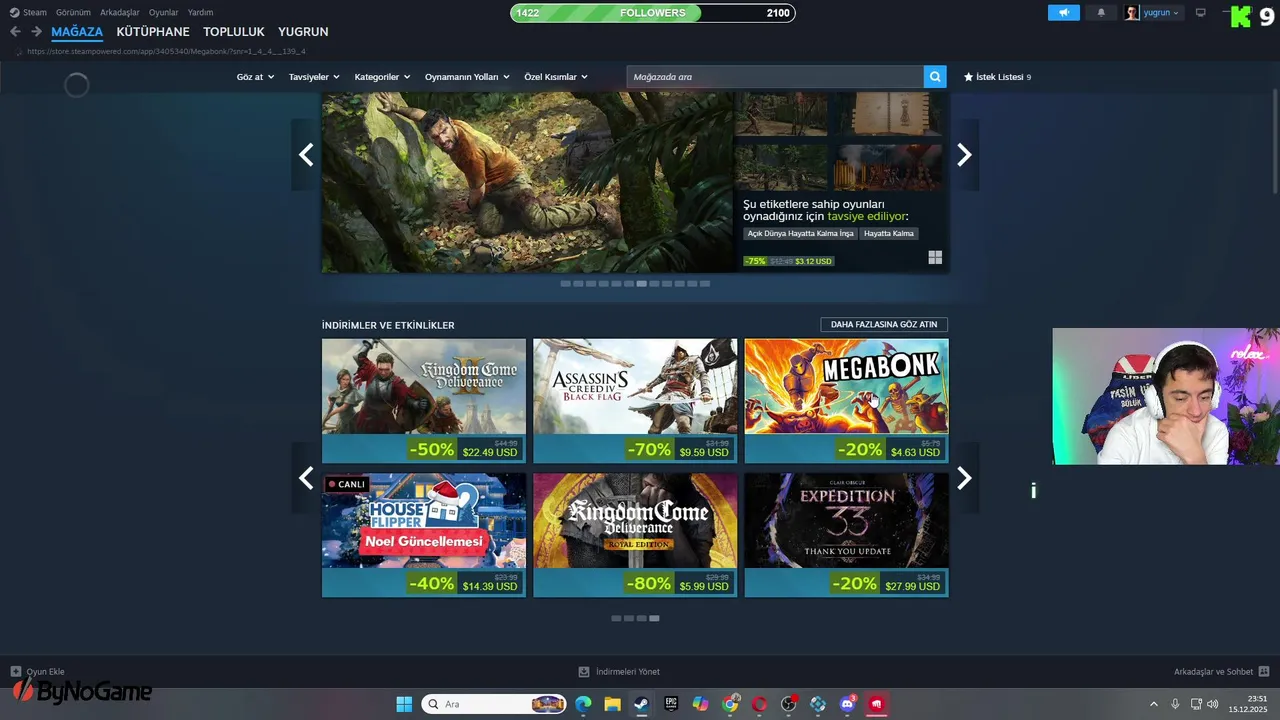Click the blue announcements megaphone button
This screenshot has height=720, width=1280.
tap(1064, 13)
